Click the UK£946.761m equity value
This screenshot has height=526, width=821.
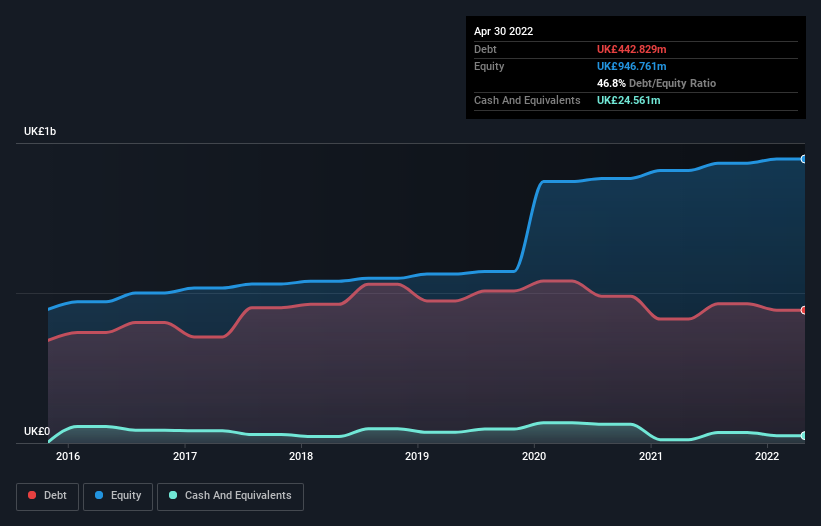pyautogui.click(x=631, y=66)
